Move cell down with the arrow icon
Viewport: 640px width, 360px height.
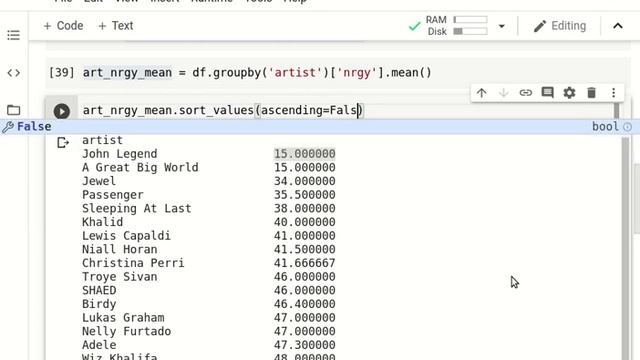[x=504, y=93]
